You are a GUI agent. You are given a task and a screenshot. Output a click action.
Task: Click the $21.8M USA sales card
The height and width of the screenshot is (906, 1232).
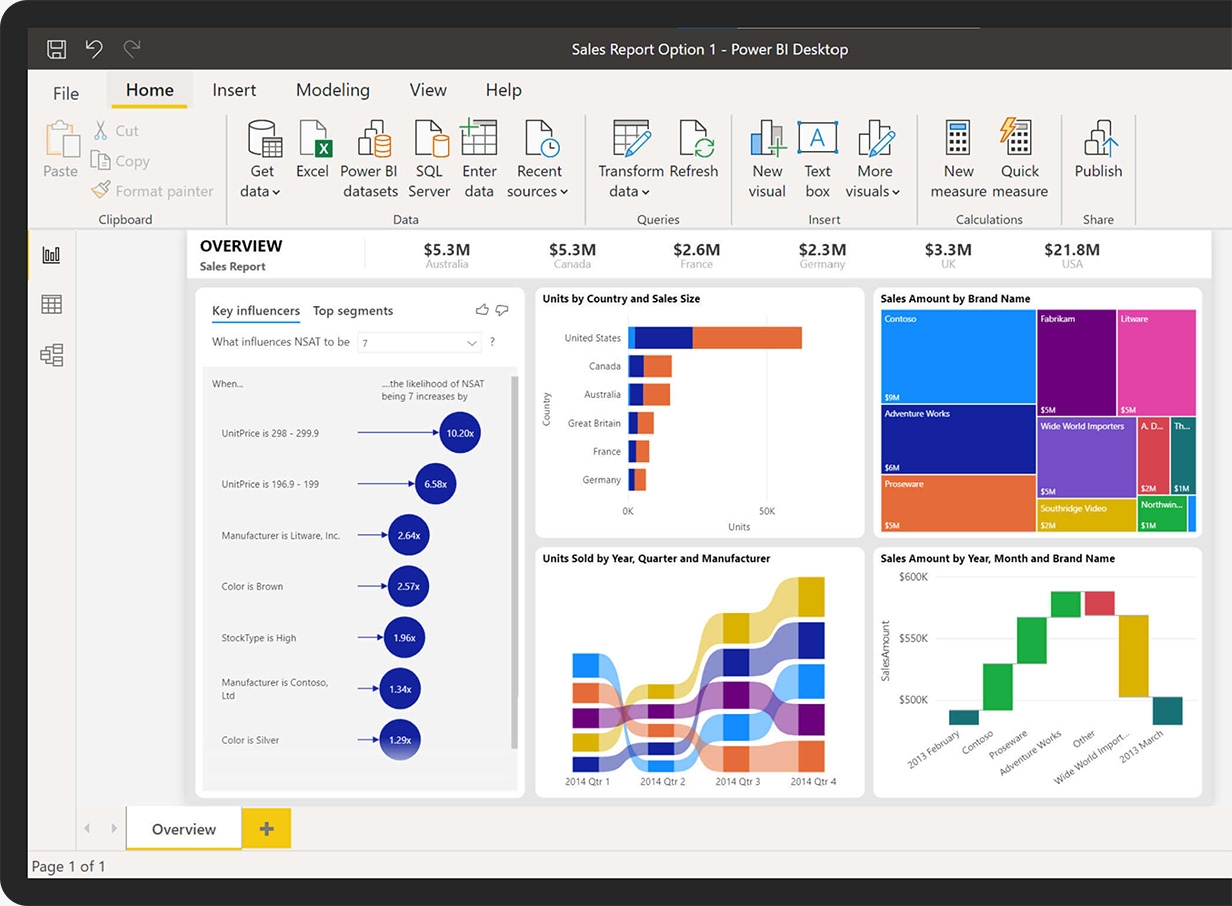coord(1071,256)
